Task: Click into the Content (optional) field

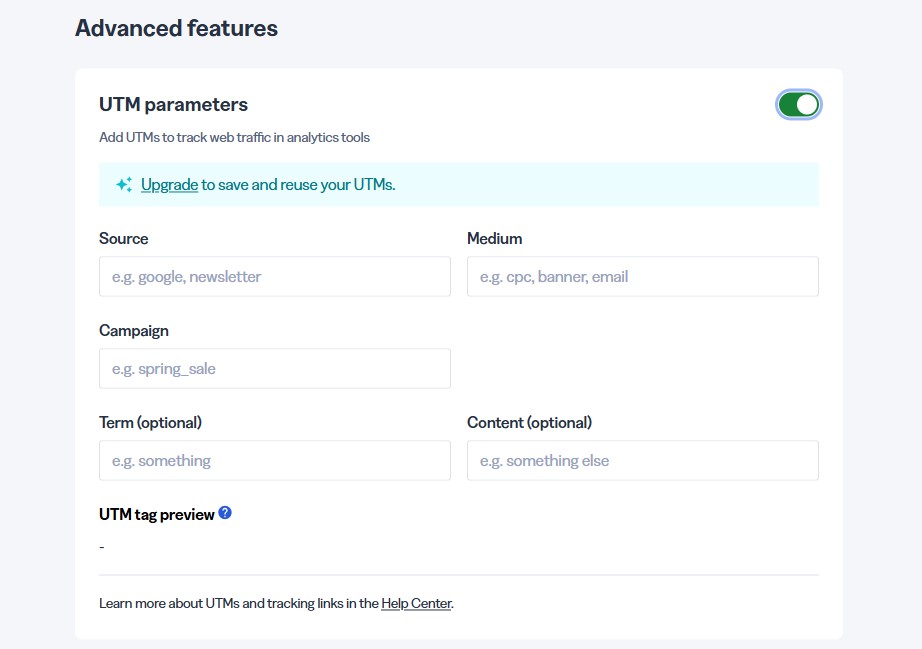Action: point(643,460)
